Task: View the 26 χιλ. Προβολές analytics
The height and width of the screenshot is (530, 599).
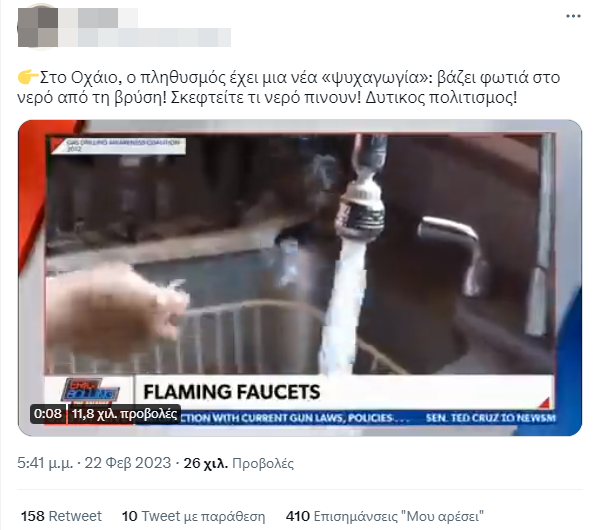Action: pos(239,463)
